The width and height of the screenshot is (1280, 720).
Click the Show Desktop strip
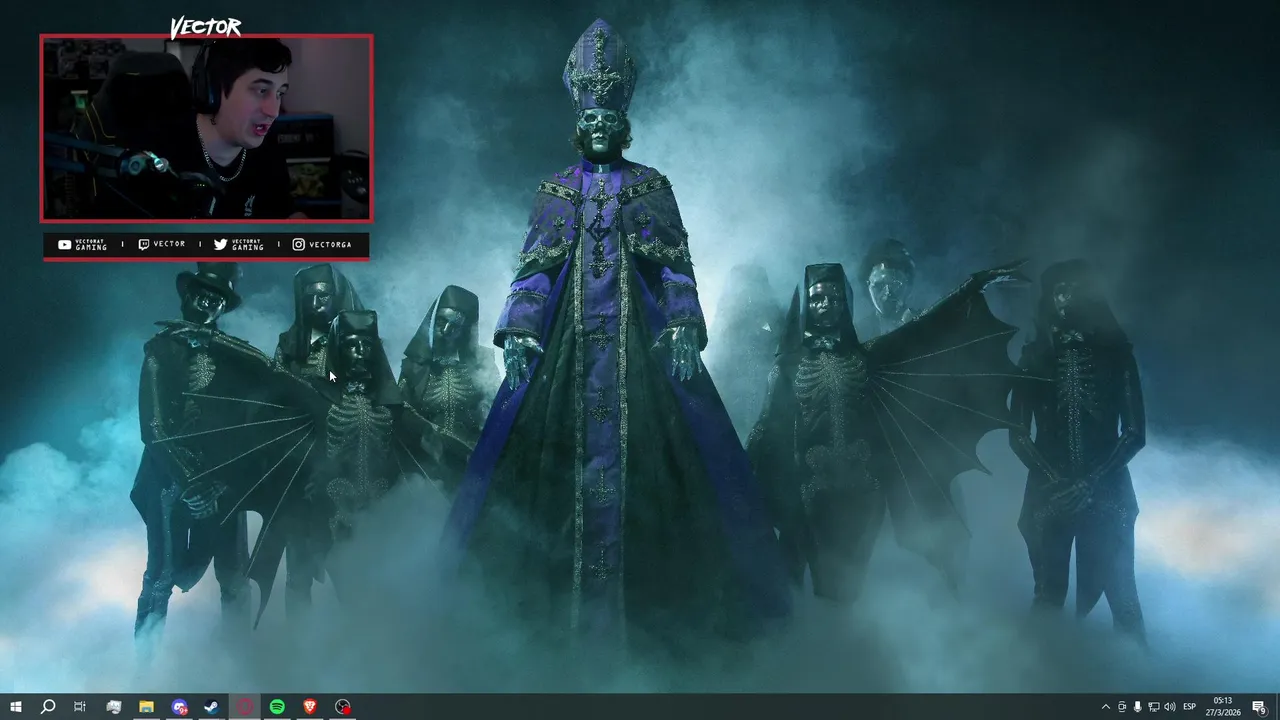(x=1277, y=707)
